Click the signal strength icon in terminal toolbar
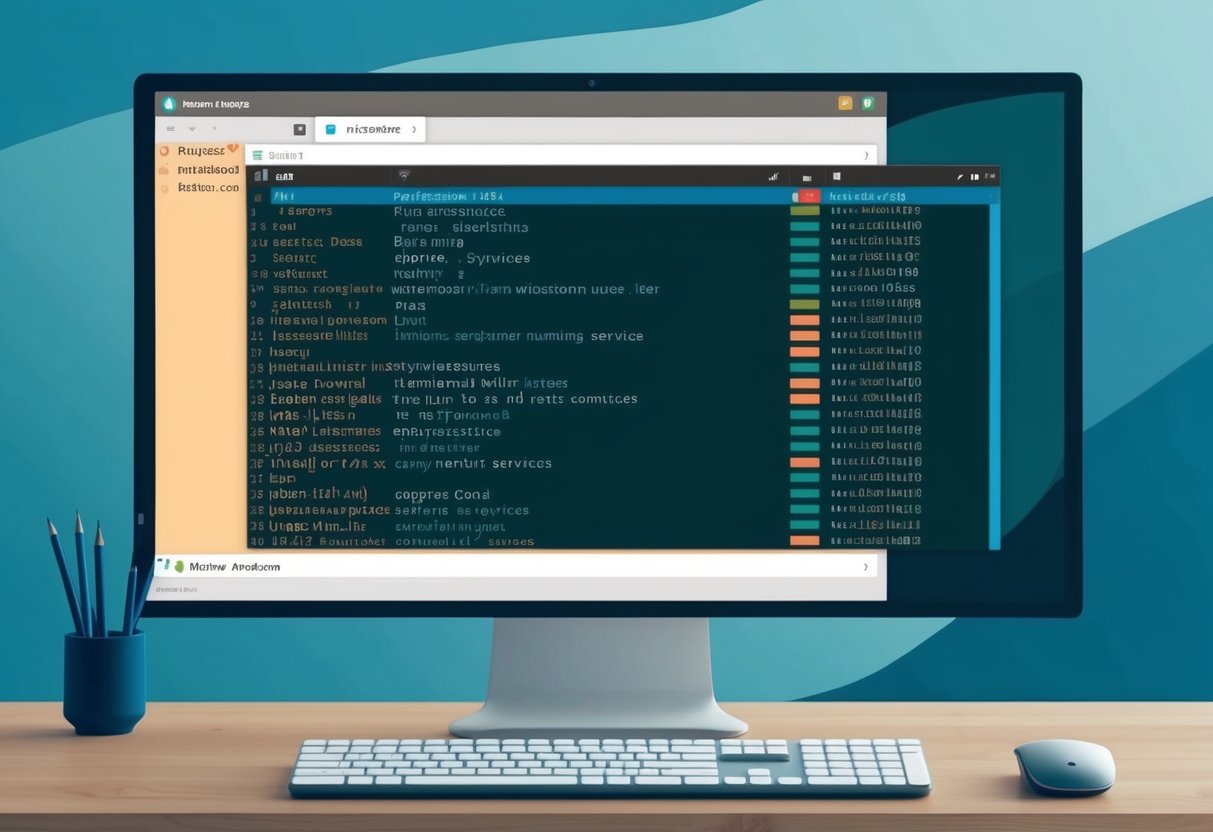The height and width of the screenshot is (832, 1213). [773, 177]
